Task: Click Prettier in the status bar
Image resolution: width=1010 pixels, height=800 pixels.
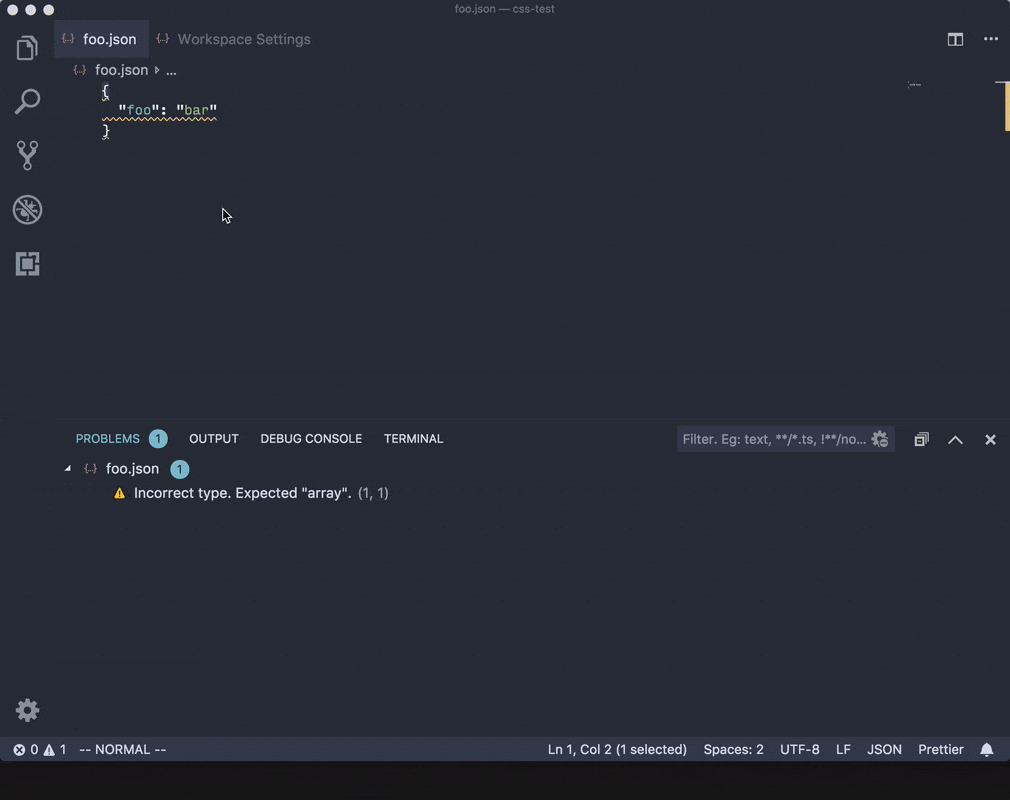Action: 940,749
